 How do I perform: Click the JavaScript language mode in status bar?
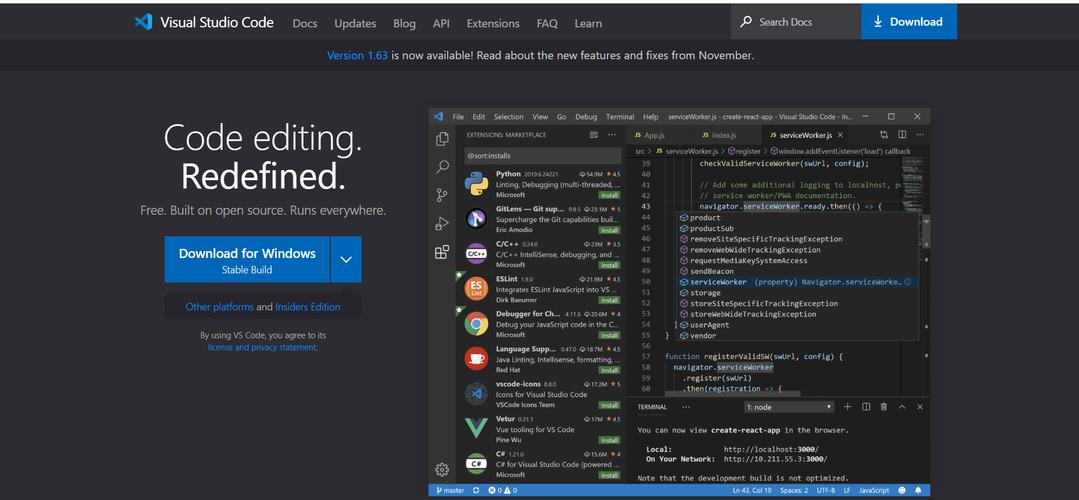tap(875, 490)
